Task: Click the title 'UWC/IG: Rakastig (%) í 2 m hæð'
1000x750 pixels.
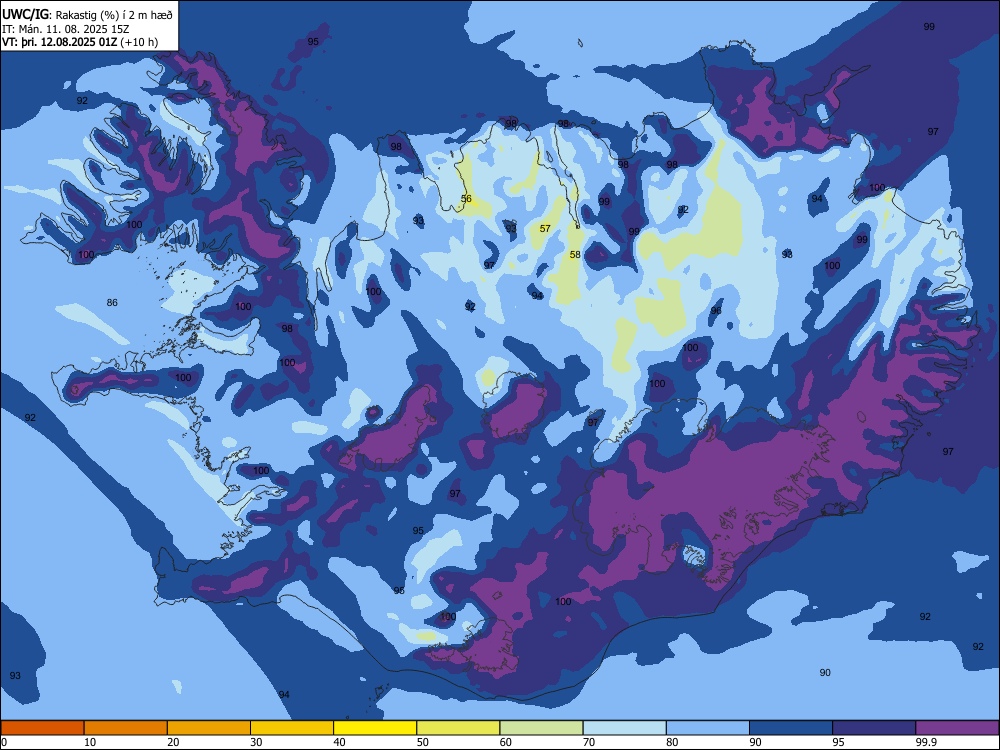Action: tap(87, 15)
